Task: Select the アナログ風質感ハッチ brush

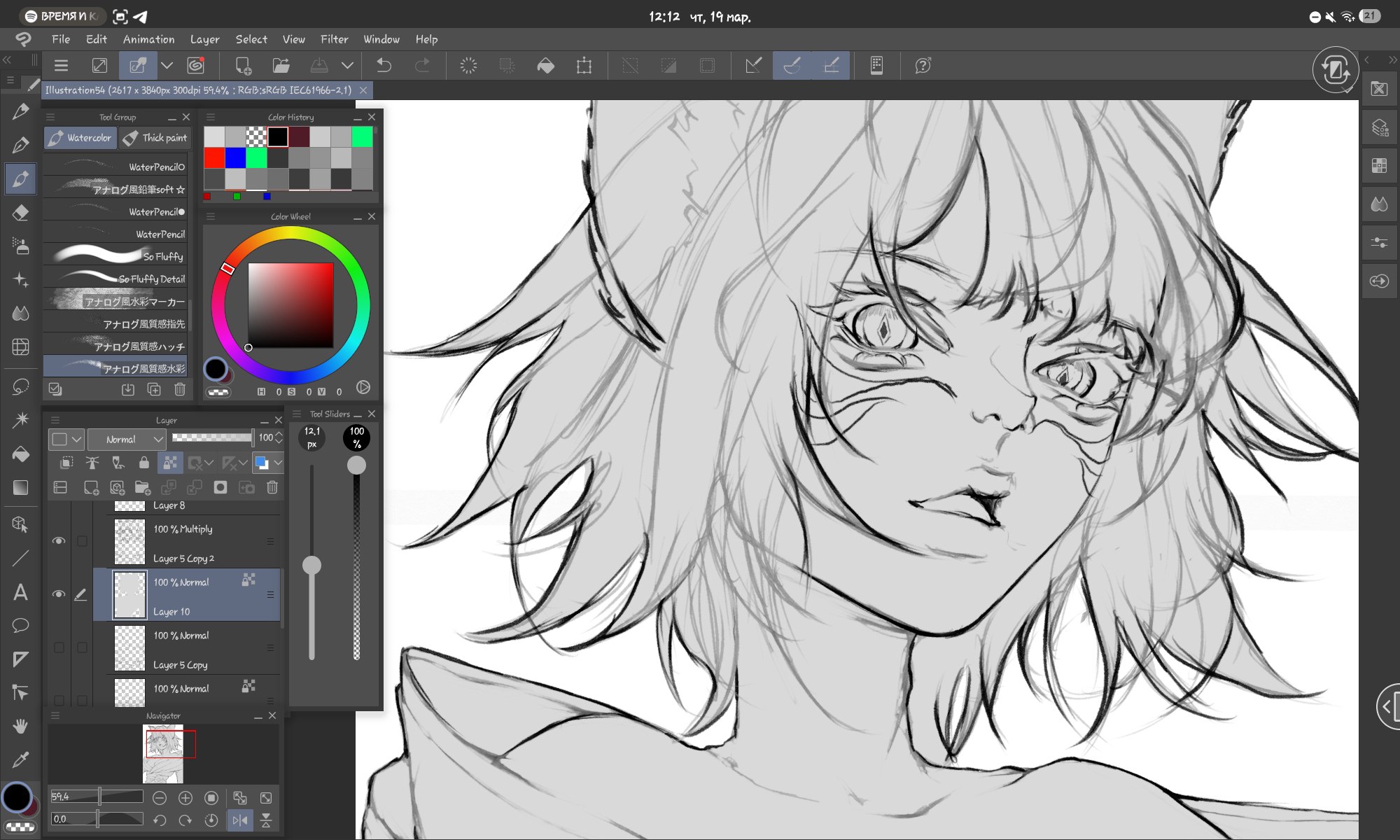Action: tap(115, 346)
